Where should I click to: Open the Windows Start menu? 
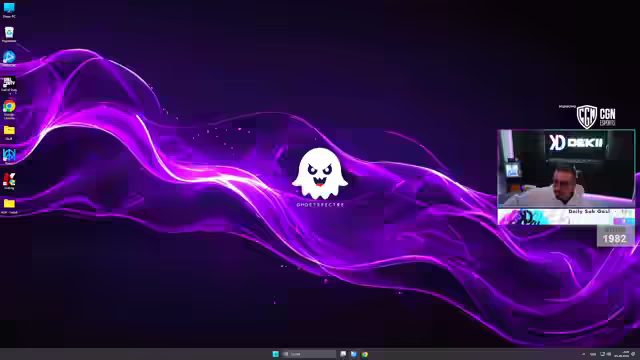tap(276, 354)
